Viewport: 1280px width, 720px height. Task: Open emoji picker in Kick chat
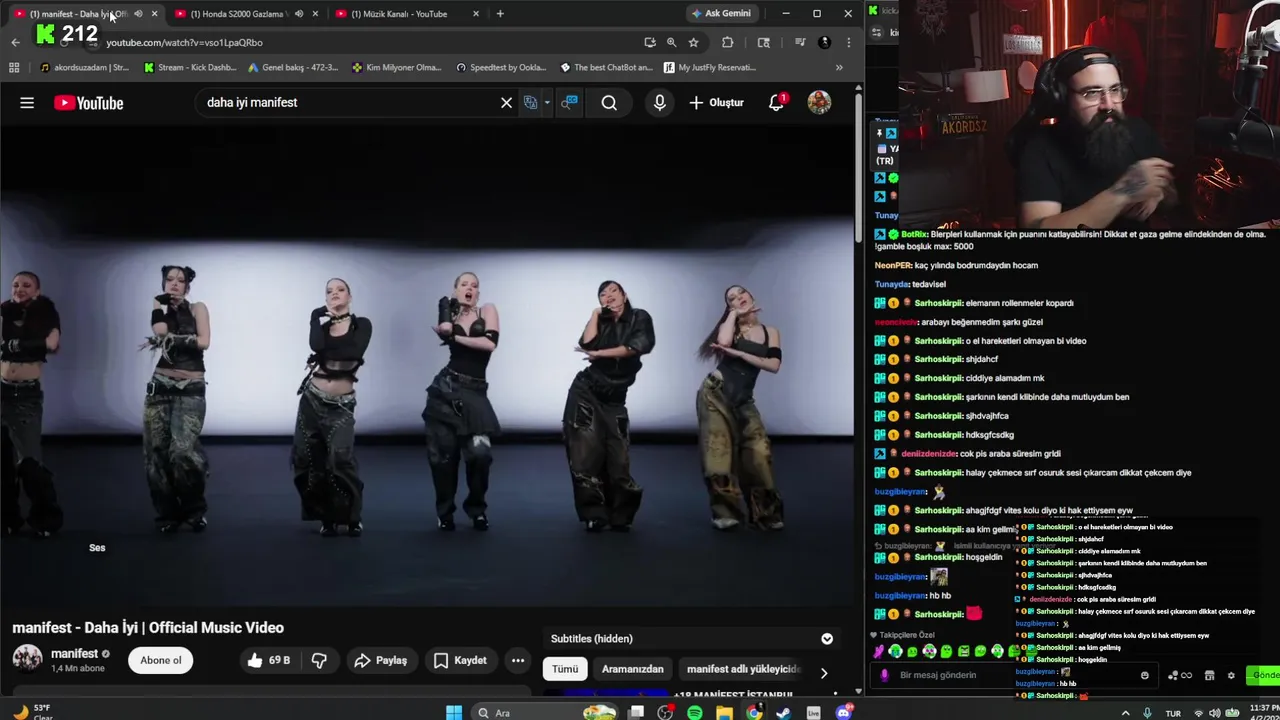pyautogui.click(x=1145, y=675)
